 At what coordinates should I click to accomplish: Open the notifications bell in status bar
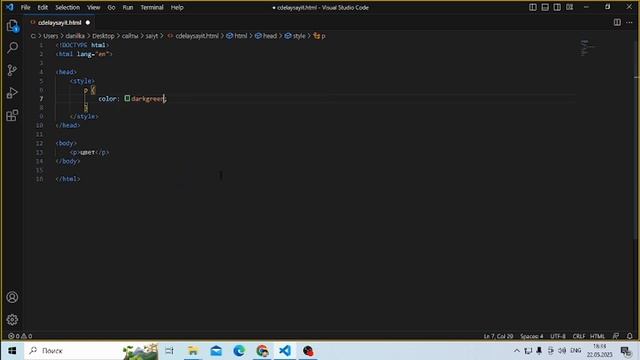pyautogui.click(x=629, y=336)
